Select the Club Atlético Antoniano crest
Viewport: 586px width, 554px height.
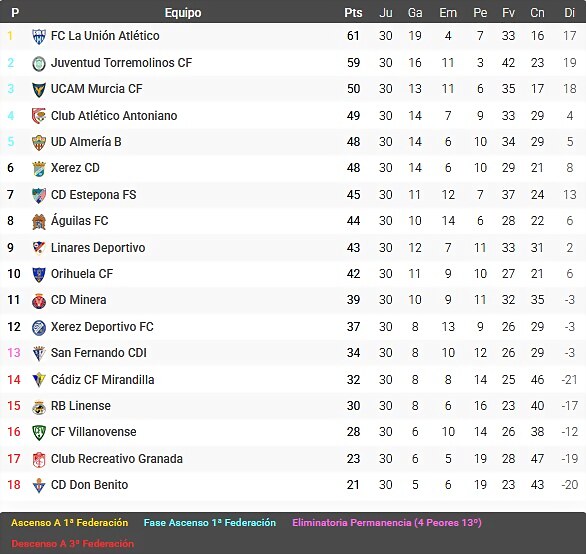39,116
